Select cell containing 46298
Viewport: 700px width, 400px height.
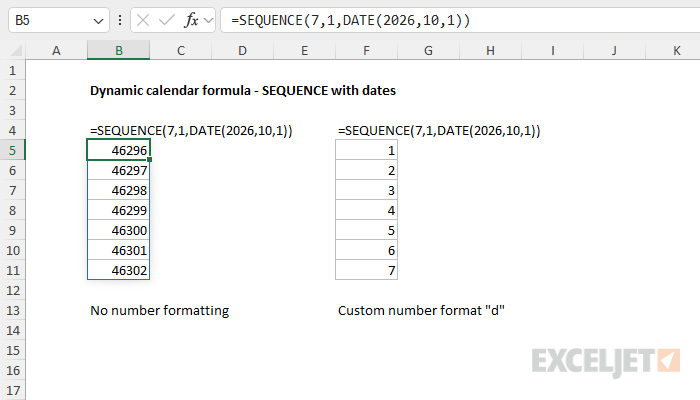click(x=119, y=191)
